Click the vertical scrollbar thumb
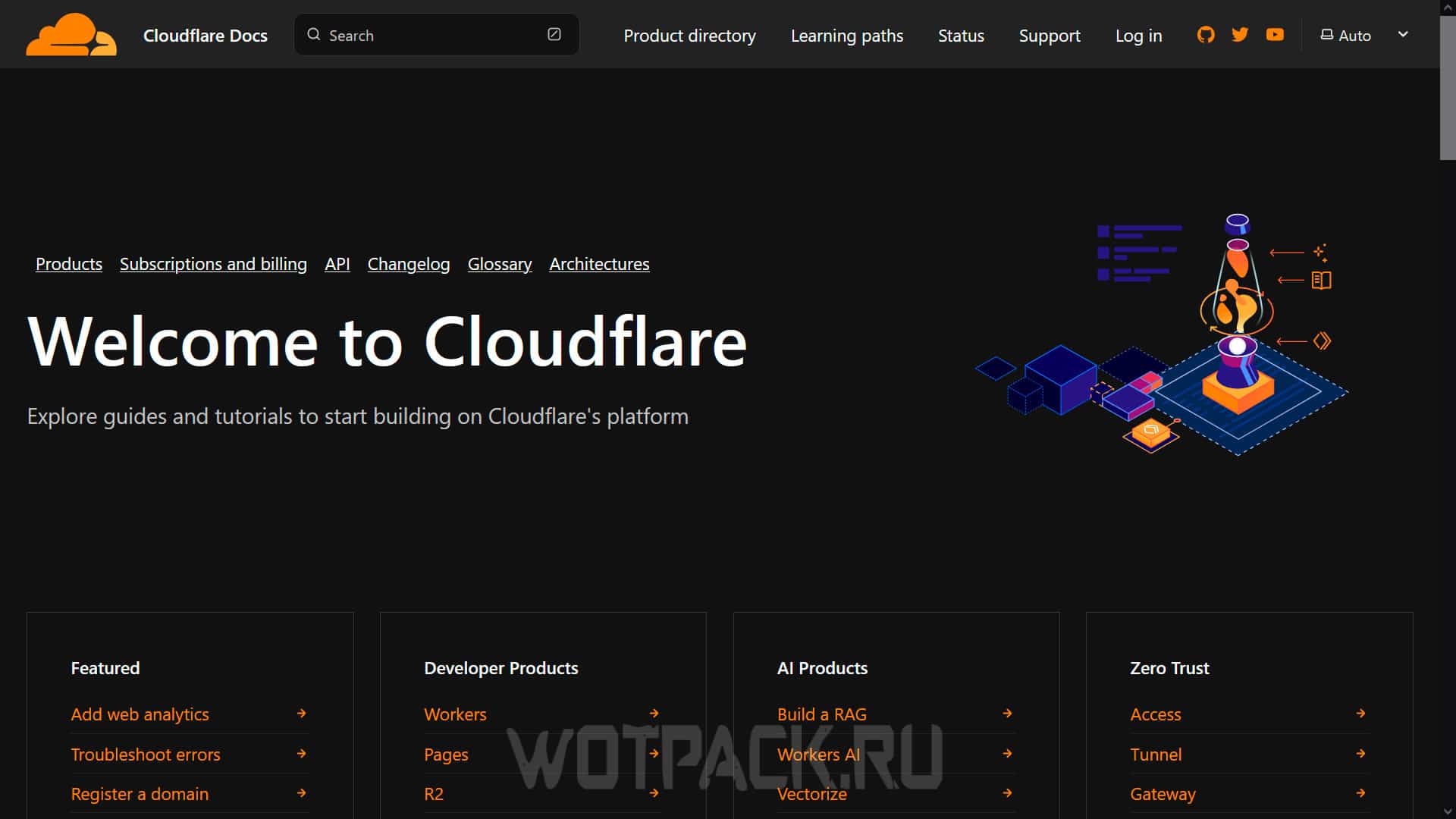Viewport: 1456px width, 819px height. point(1448,87)
